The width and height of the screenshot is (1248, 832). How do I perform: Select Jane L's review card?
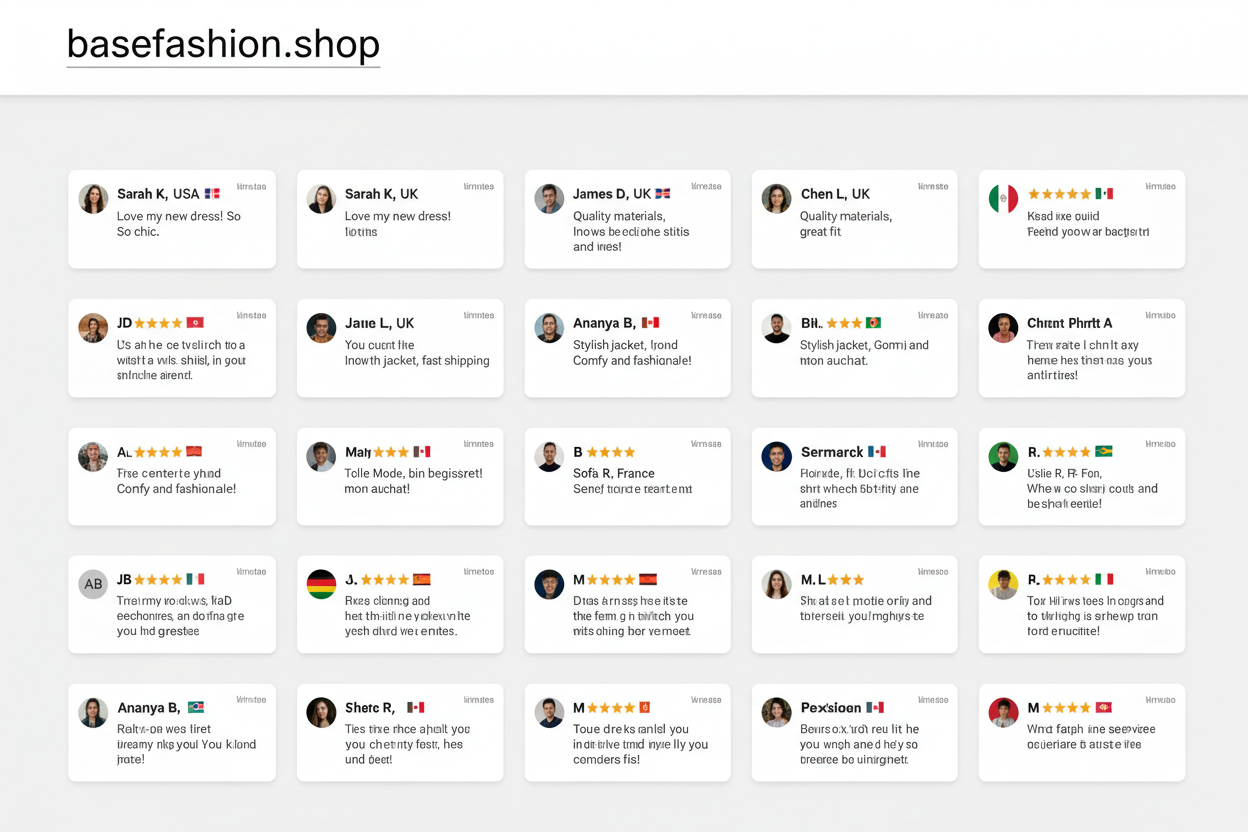399,348
